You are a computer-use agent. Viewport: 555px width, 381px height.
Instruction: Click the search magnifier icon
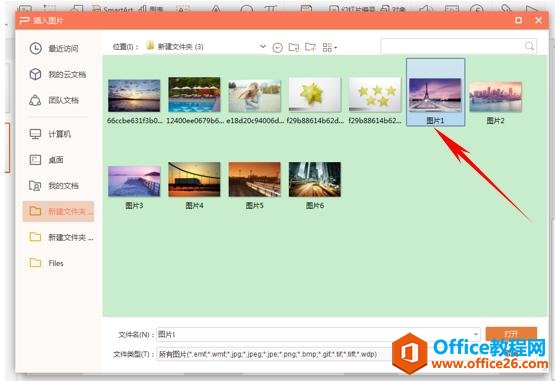point(529,46)
